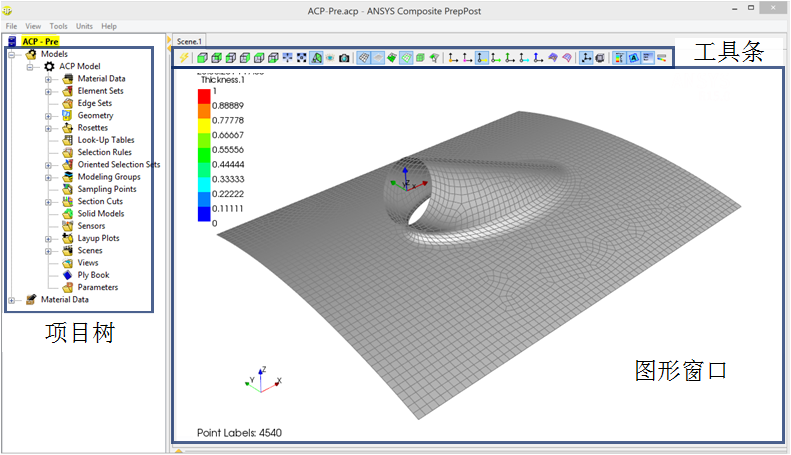Toggle the highlighted coordinate triad button
Screen dimensions: 791x455
point(586,58)
